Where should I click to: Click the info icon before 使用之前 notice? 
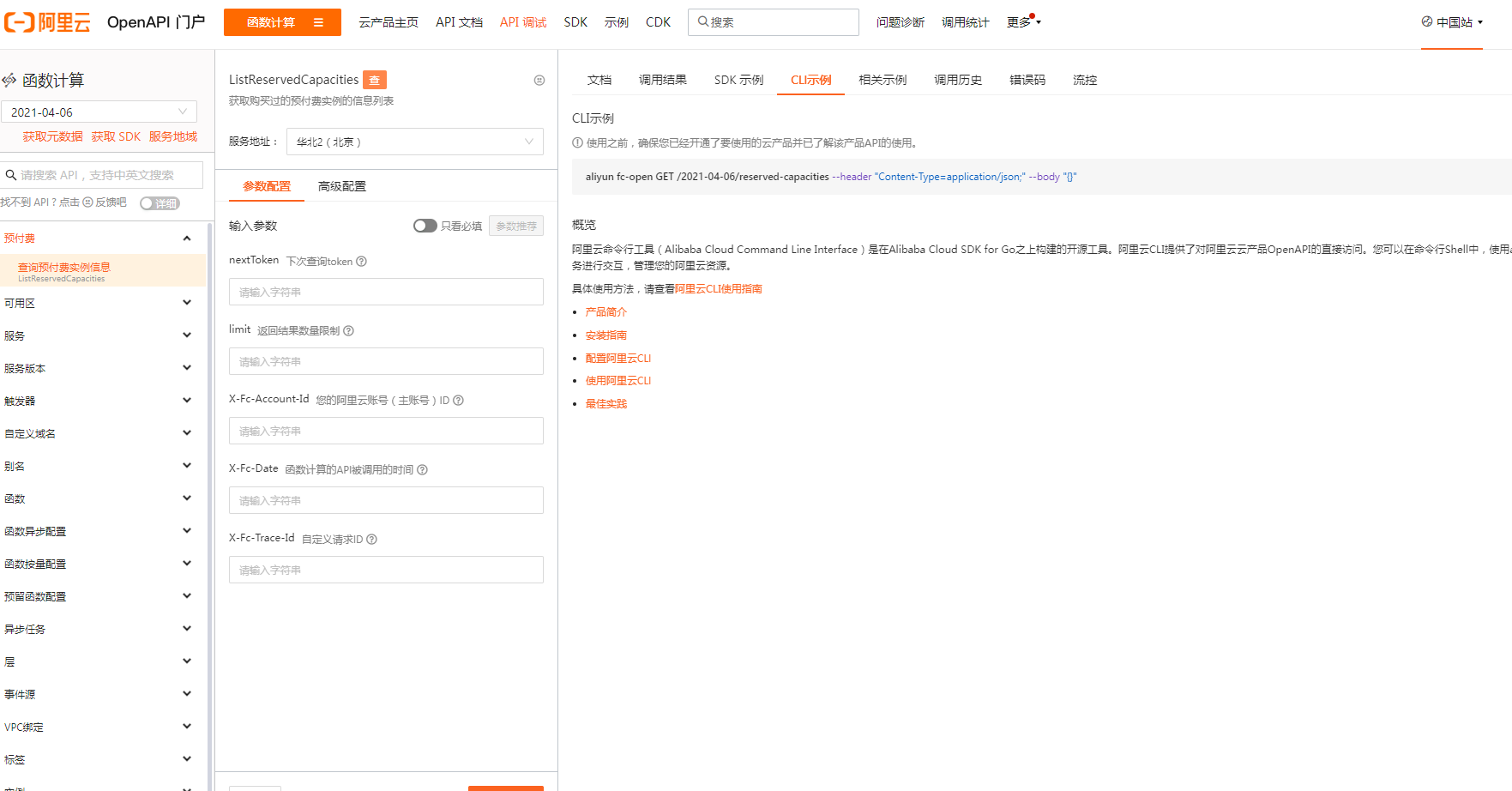(x=577, y=143)
